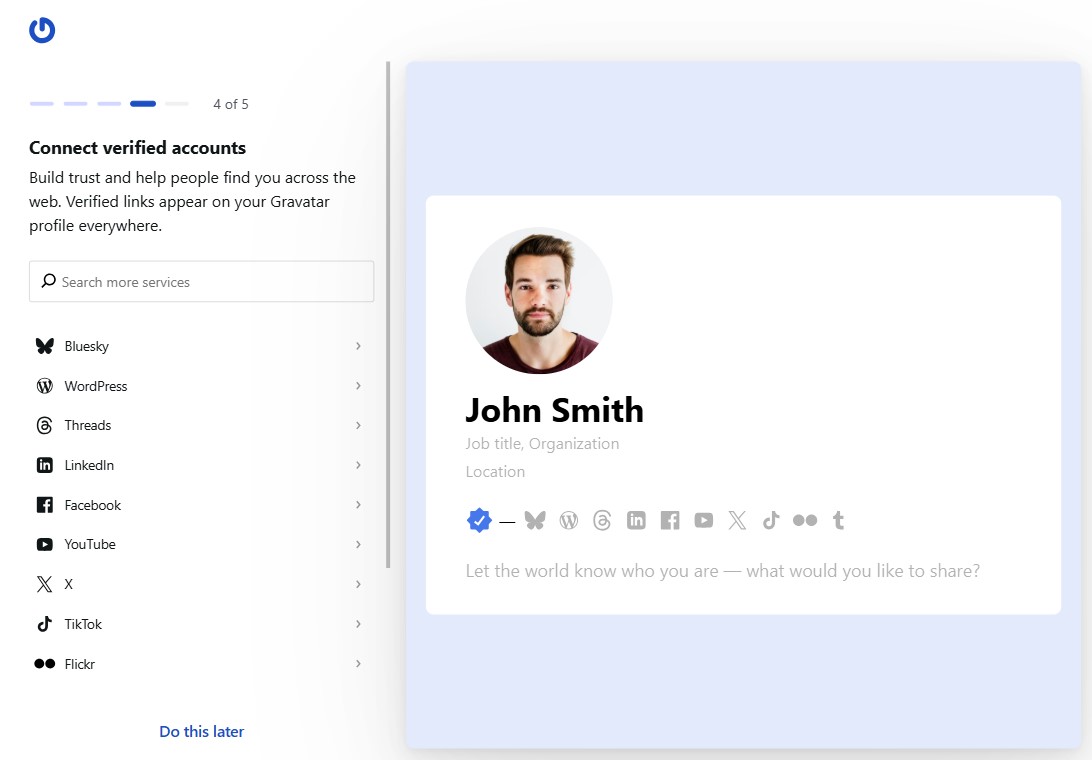Click the LinkedIn service icon
The image size is (1092, 760).
tap(44, 465)
